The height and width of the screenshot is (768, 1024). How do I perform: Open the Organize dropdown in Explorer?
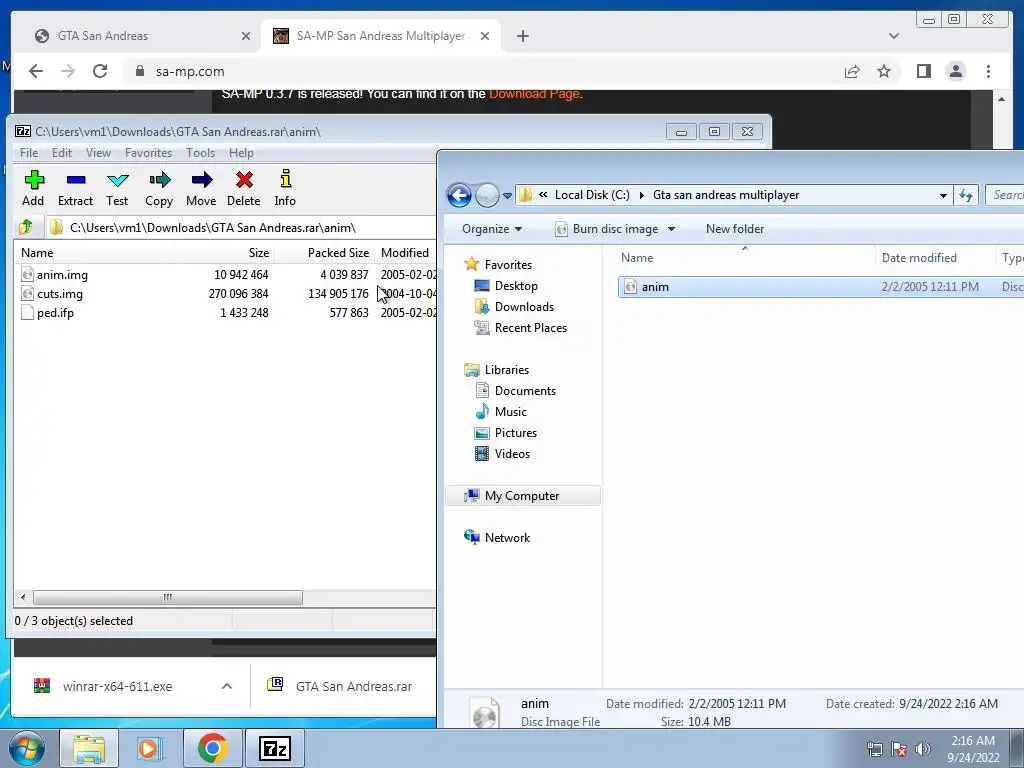(x=492, y=229)
